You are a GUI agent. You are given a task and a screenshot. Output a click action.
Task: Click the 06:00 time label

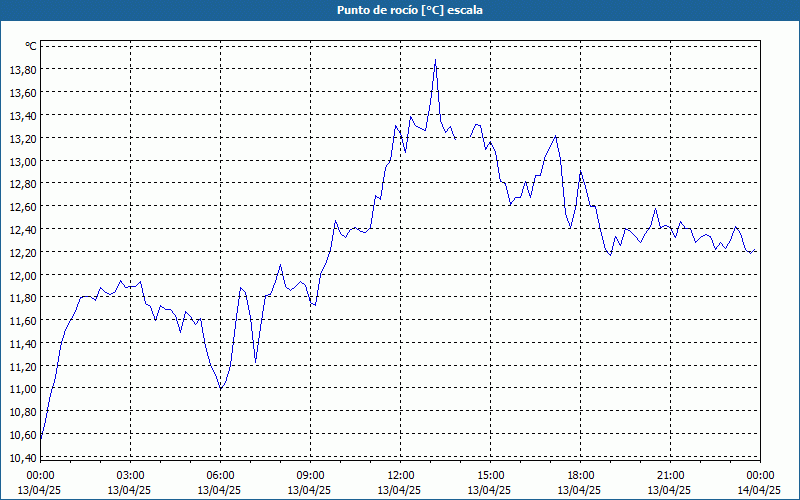tap(220, 476)
